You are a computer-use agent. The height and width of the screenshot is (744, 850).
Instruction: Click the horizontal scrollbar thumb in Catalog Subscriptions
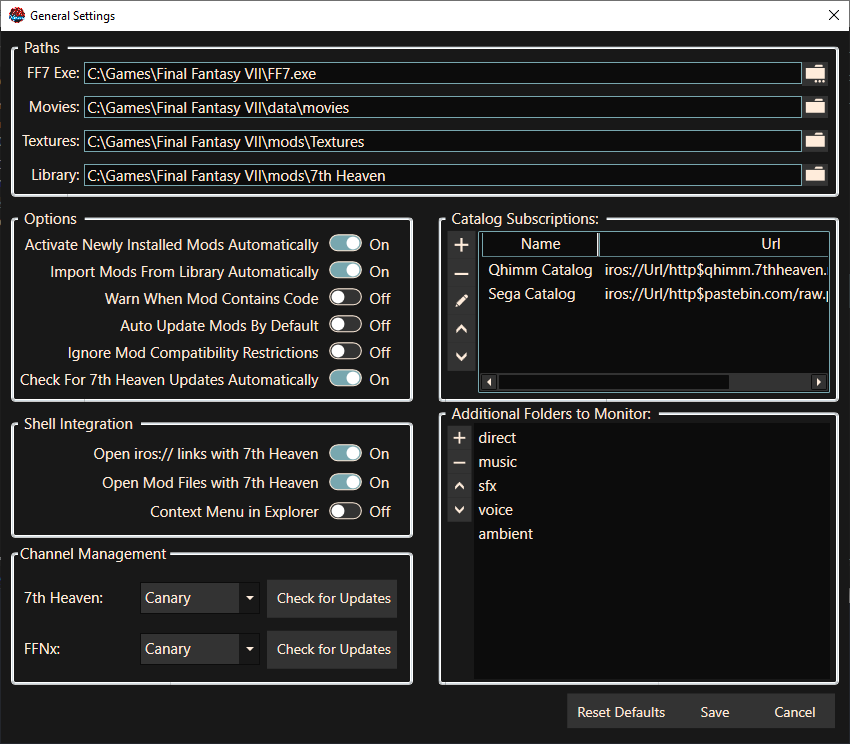614,382
